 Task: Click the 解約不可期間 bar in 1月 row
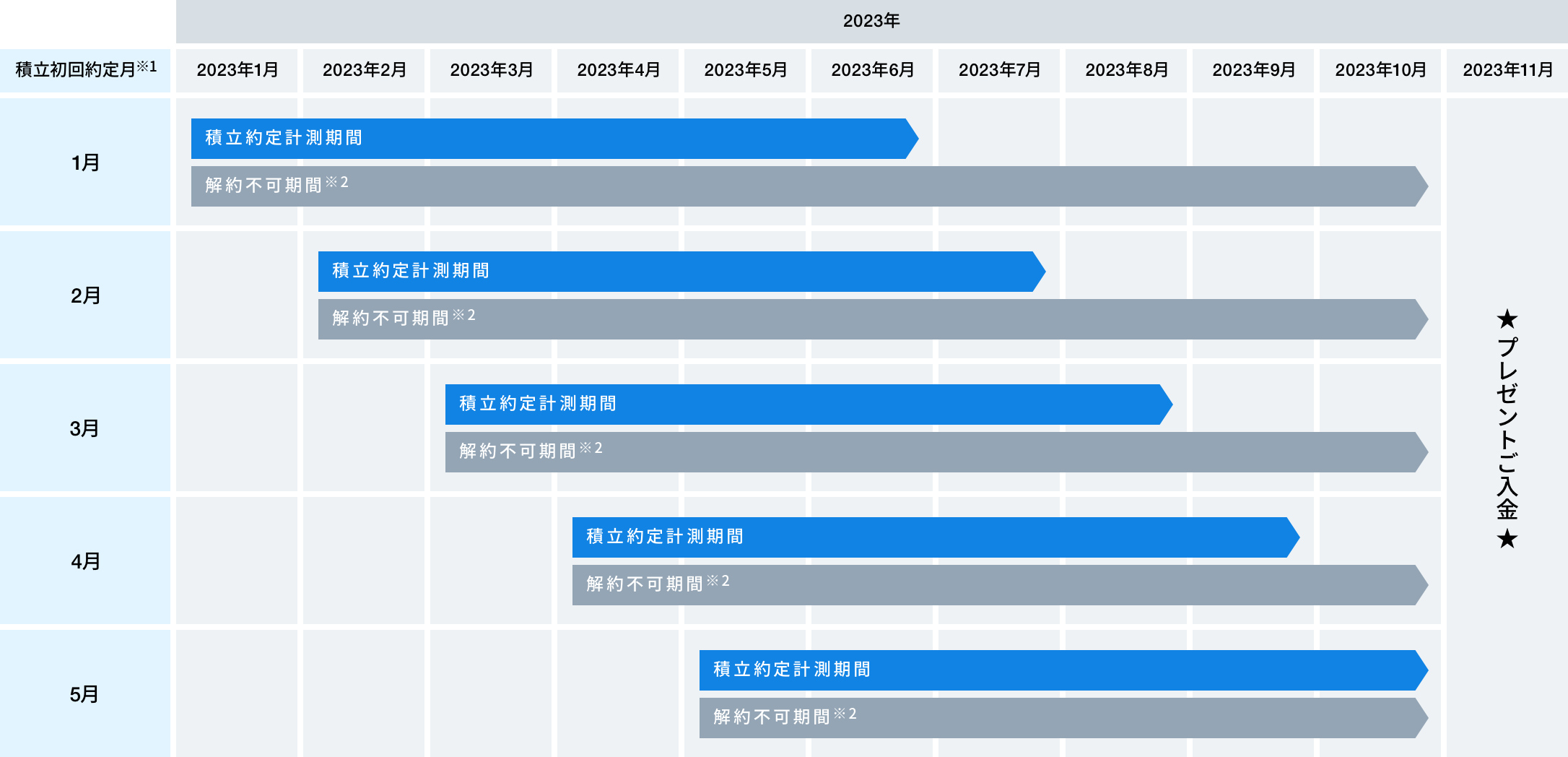coord(809,186)
